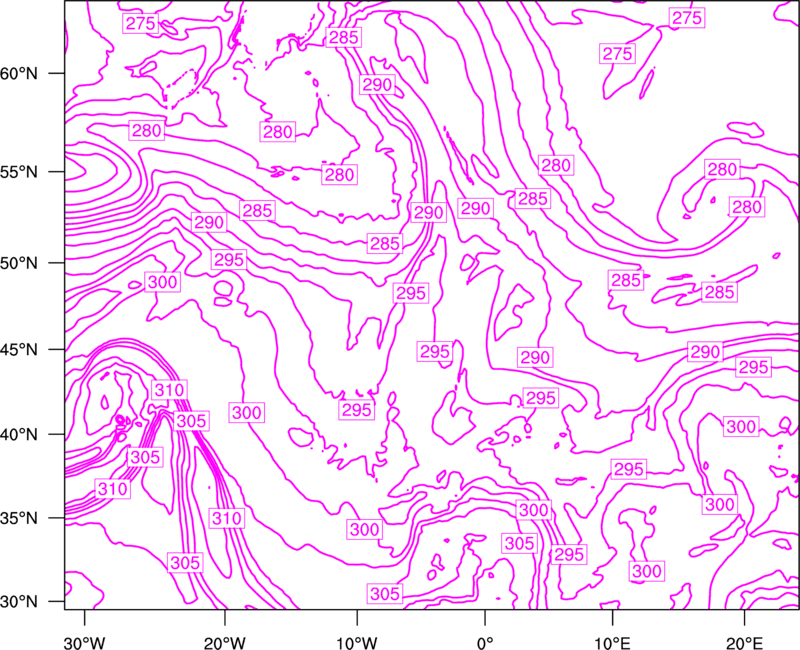Screen dimensions: 800x650
Task: Click the 30°W longitude axis label
Action: [x=85, y=643]
